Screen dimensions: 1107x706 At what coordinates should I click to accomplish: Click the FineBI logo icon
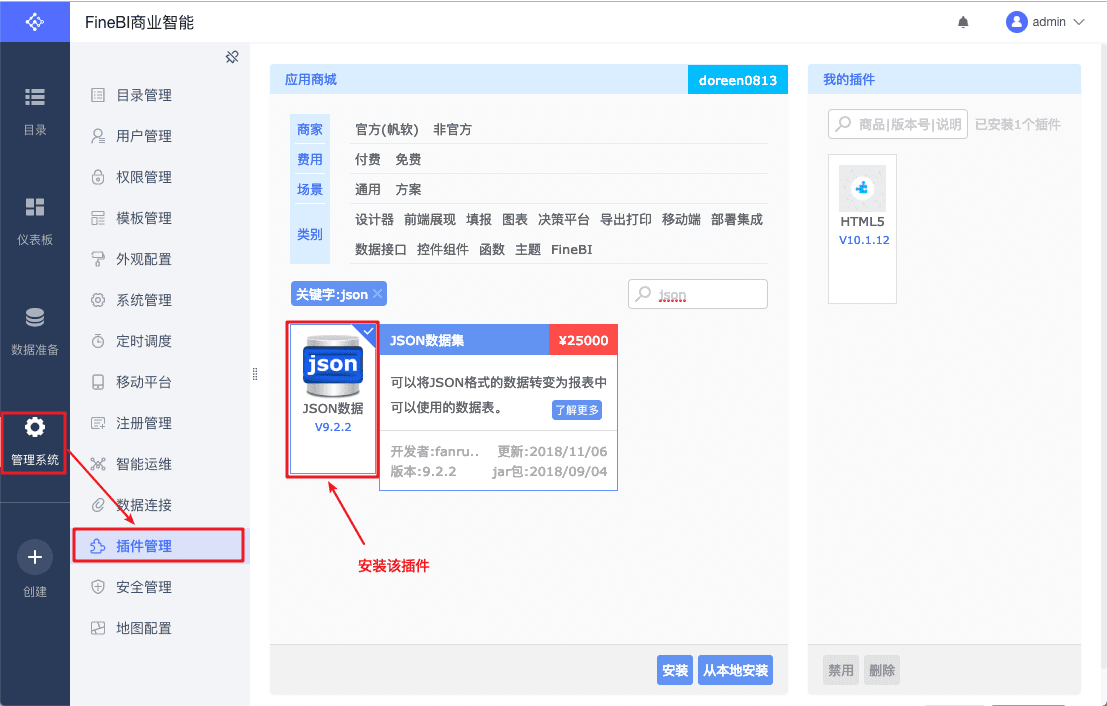[35, 22]
